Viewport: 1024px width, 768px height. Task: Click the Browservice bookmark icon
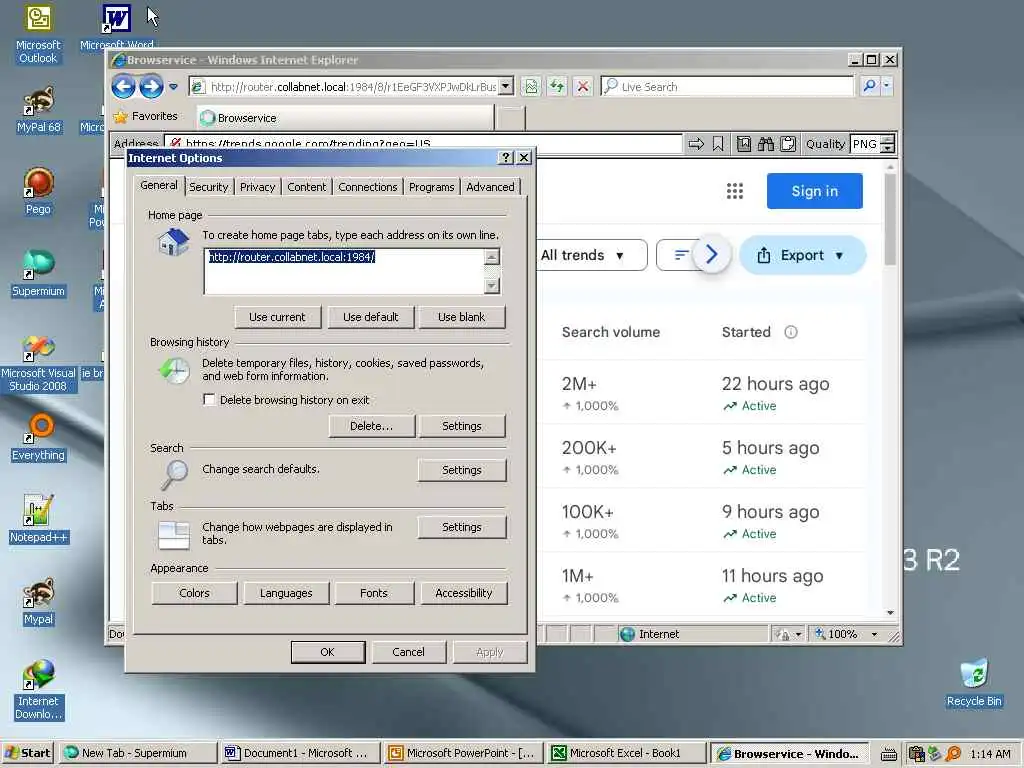click(718, 144)
